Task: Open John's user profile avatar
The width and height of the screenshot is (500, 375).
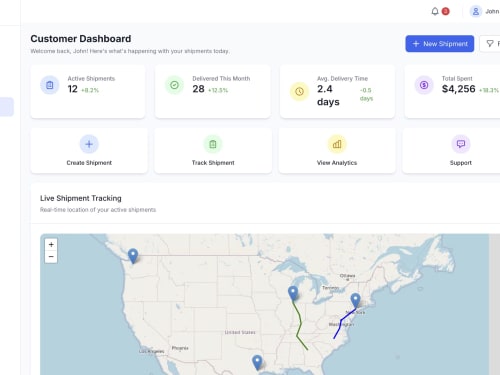Action: tap(476, 11)
